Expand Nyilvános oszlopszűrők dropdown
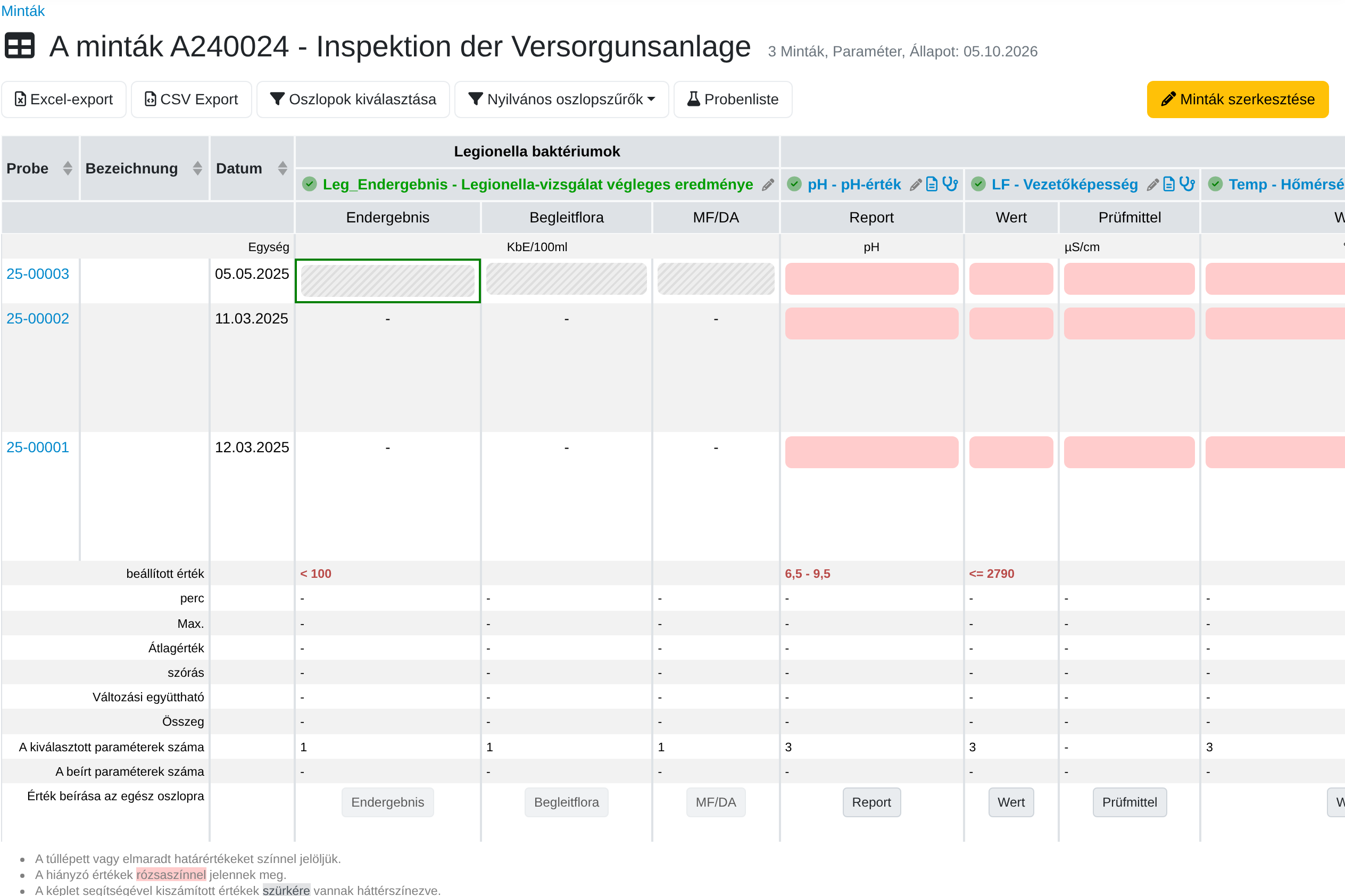This screenshot has width=1345, height=896. point(562,99)
